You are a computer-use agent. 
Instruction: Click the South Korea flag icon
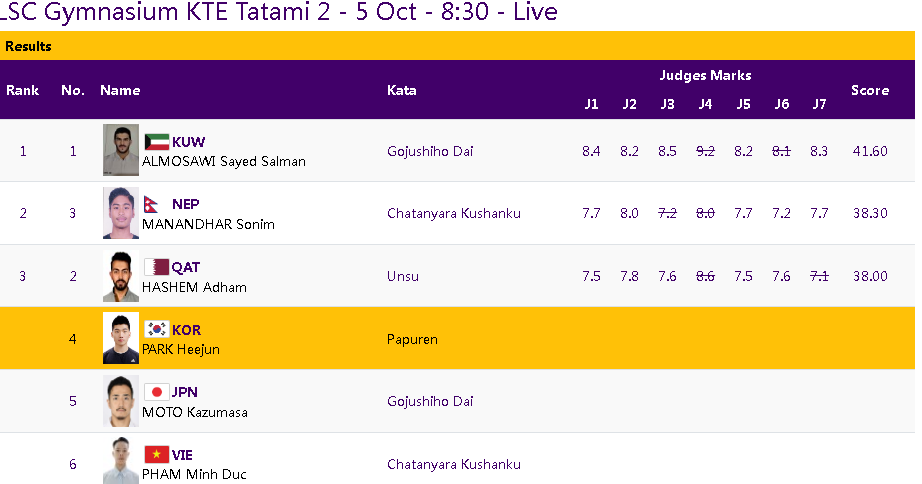coord(157,330)
